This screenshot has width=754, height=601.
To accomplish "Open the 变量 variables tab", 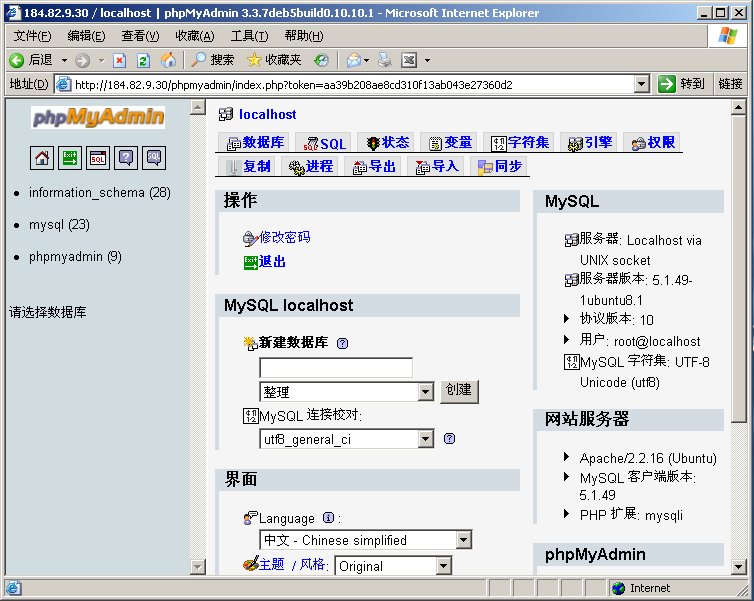I will pyautogui.click(x=449, y=142).
